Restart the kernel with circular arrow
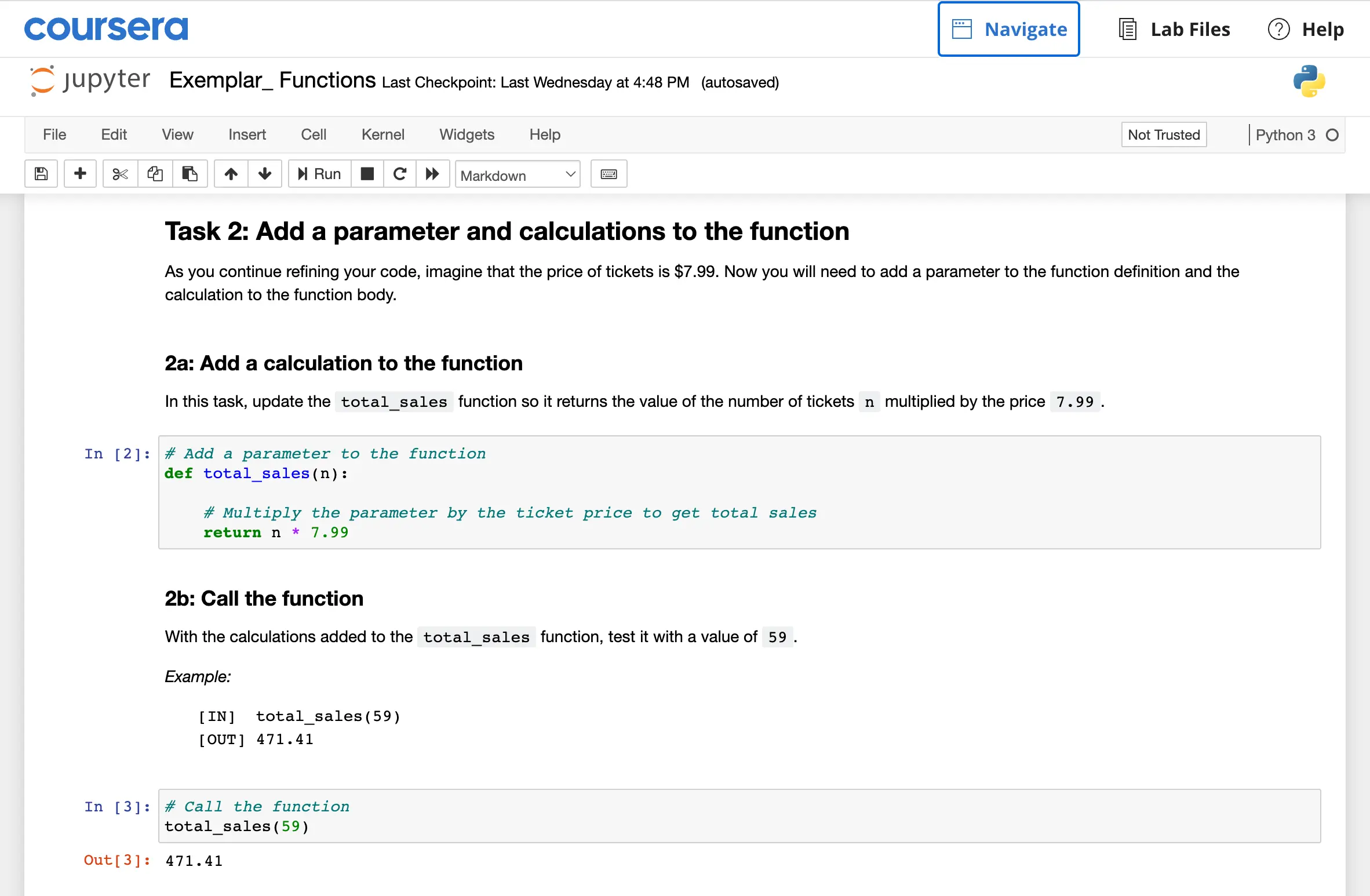This screenshot has width=1370, height=896. tap(400, 174)
